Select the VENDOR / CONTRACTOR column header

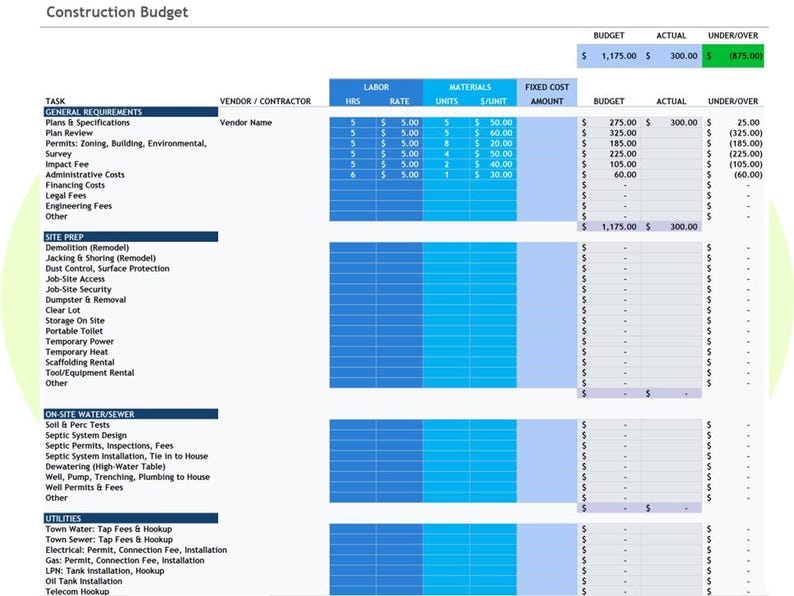pos(265,101)
